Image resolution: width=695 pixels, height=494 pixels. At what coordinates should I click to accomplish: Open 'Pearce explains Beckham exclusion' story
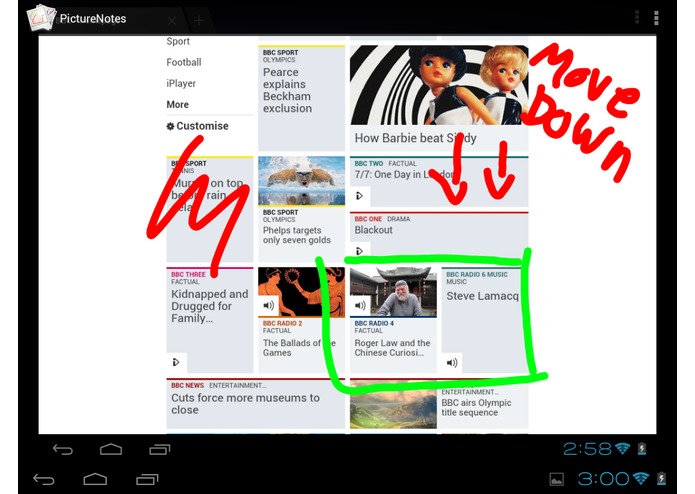(287, 90)
